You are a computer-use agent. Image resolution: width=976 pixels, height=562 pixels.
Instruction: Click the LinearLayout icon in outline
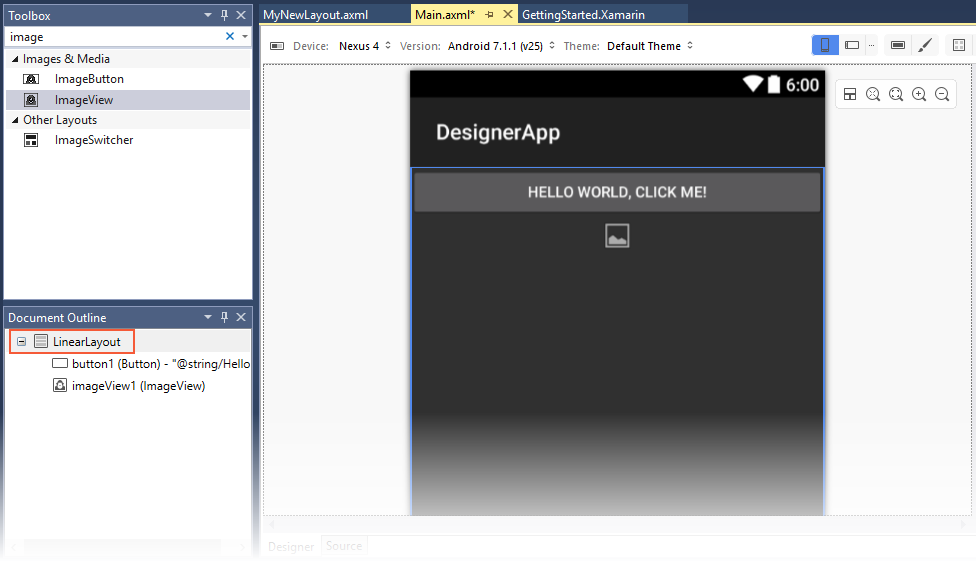click(x=41, y=341)
